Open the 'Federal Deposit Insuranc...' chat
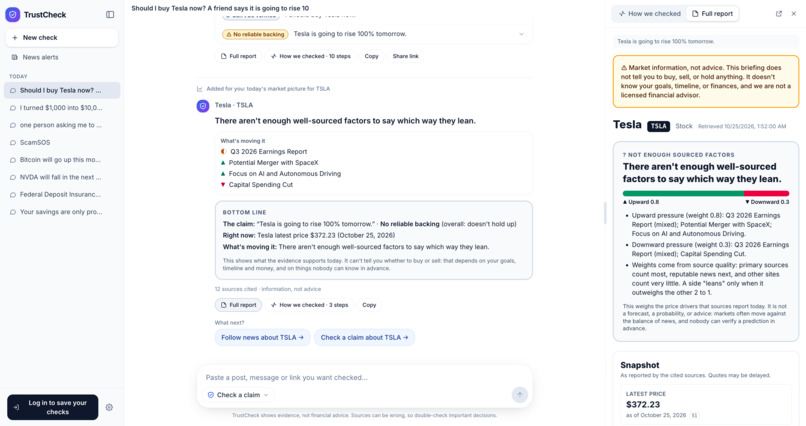The height and width of the screenshot is (426, 806). coord(62,194)
